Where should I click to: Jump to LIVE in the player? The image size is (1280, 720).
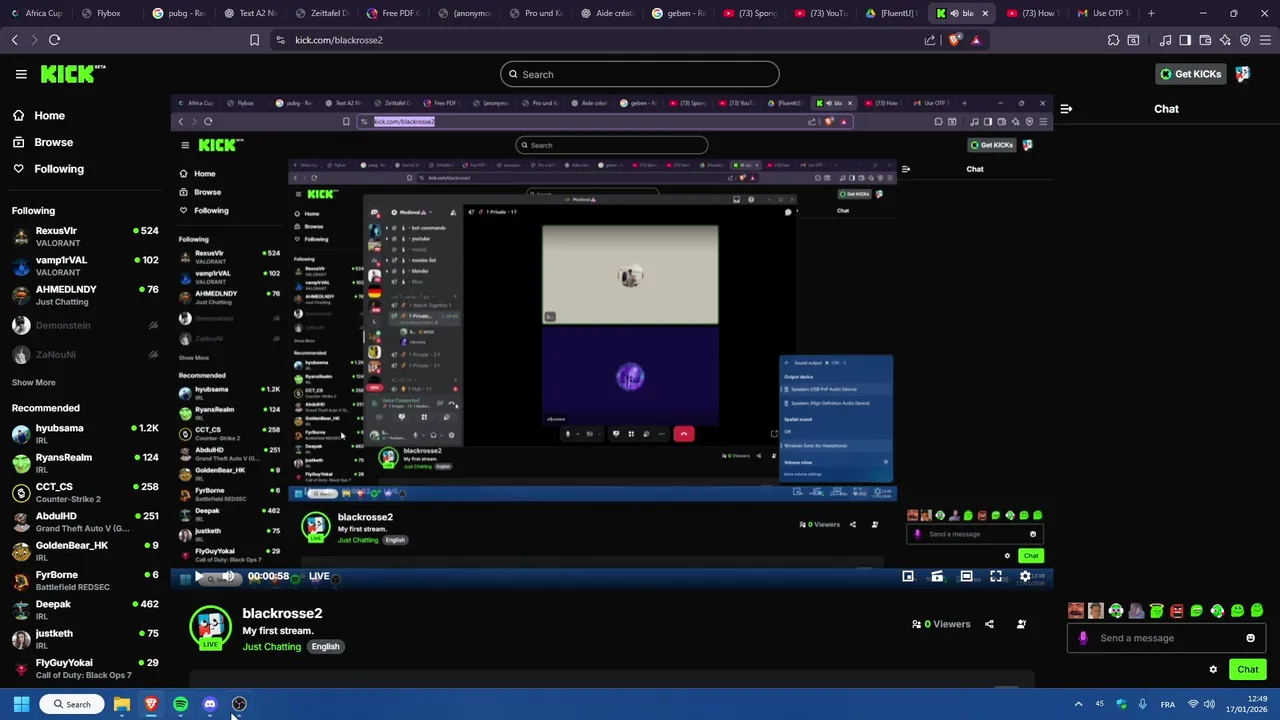[x=319, y=576]
